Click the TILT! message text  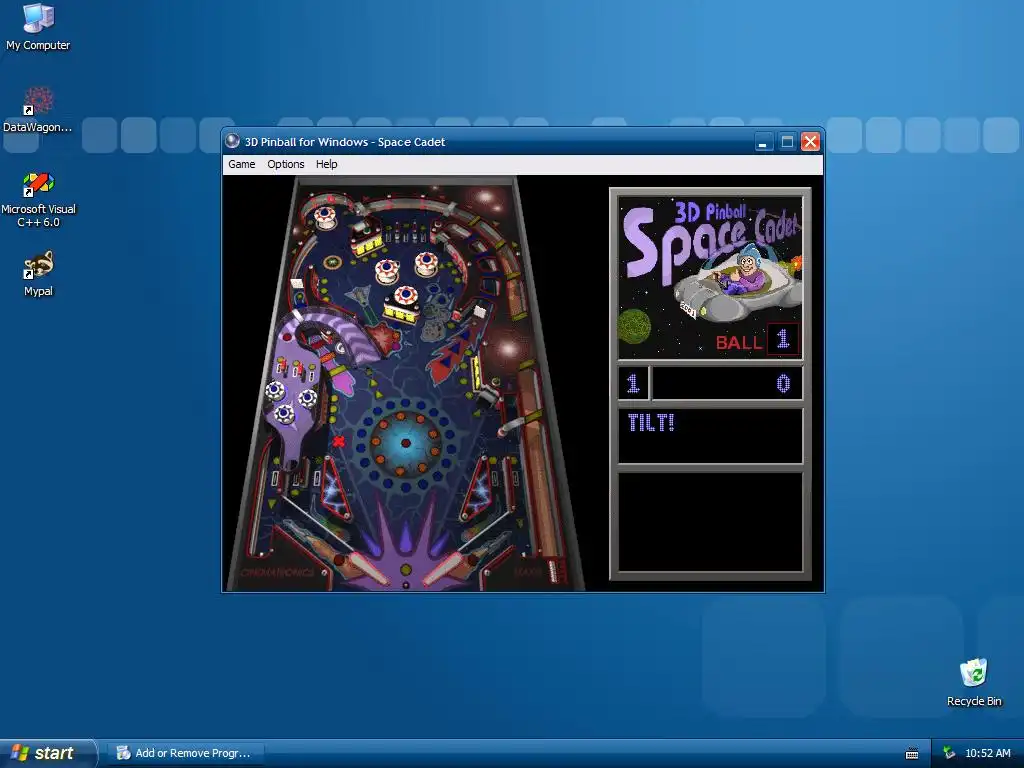[651, 423]
